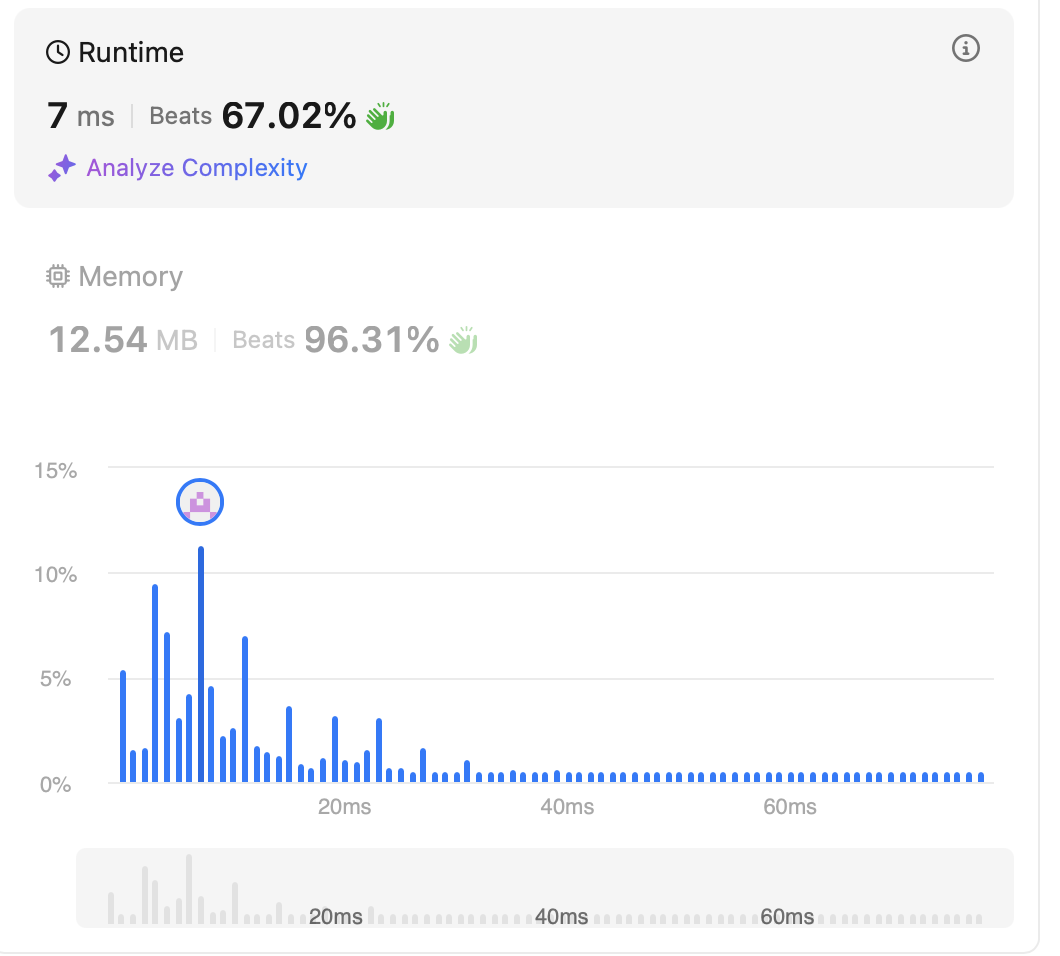The height and width of the screenshot is (956, 1060).
Task: Click the sparkle icon before Analyze Complexity
Action: coord(62,168)
